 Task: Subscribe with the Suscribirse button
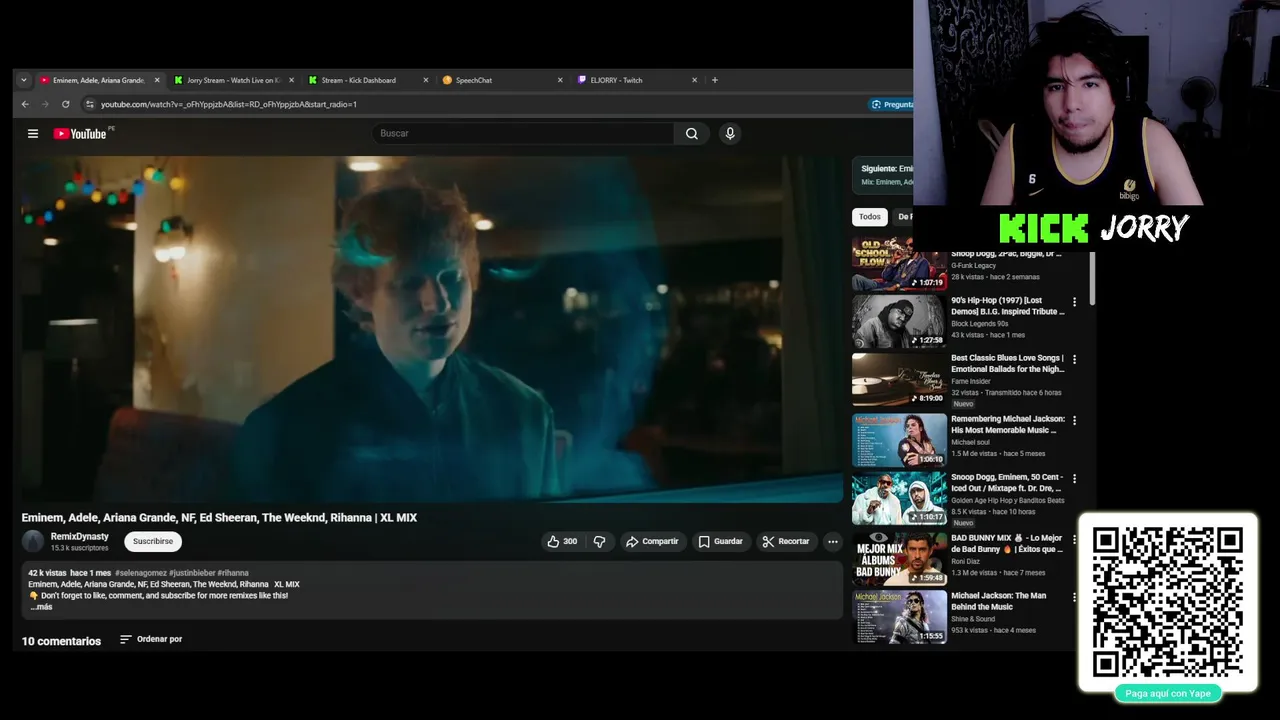153,541
